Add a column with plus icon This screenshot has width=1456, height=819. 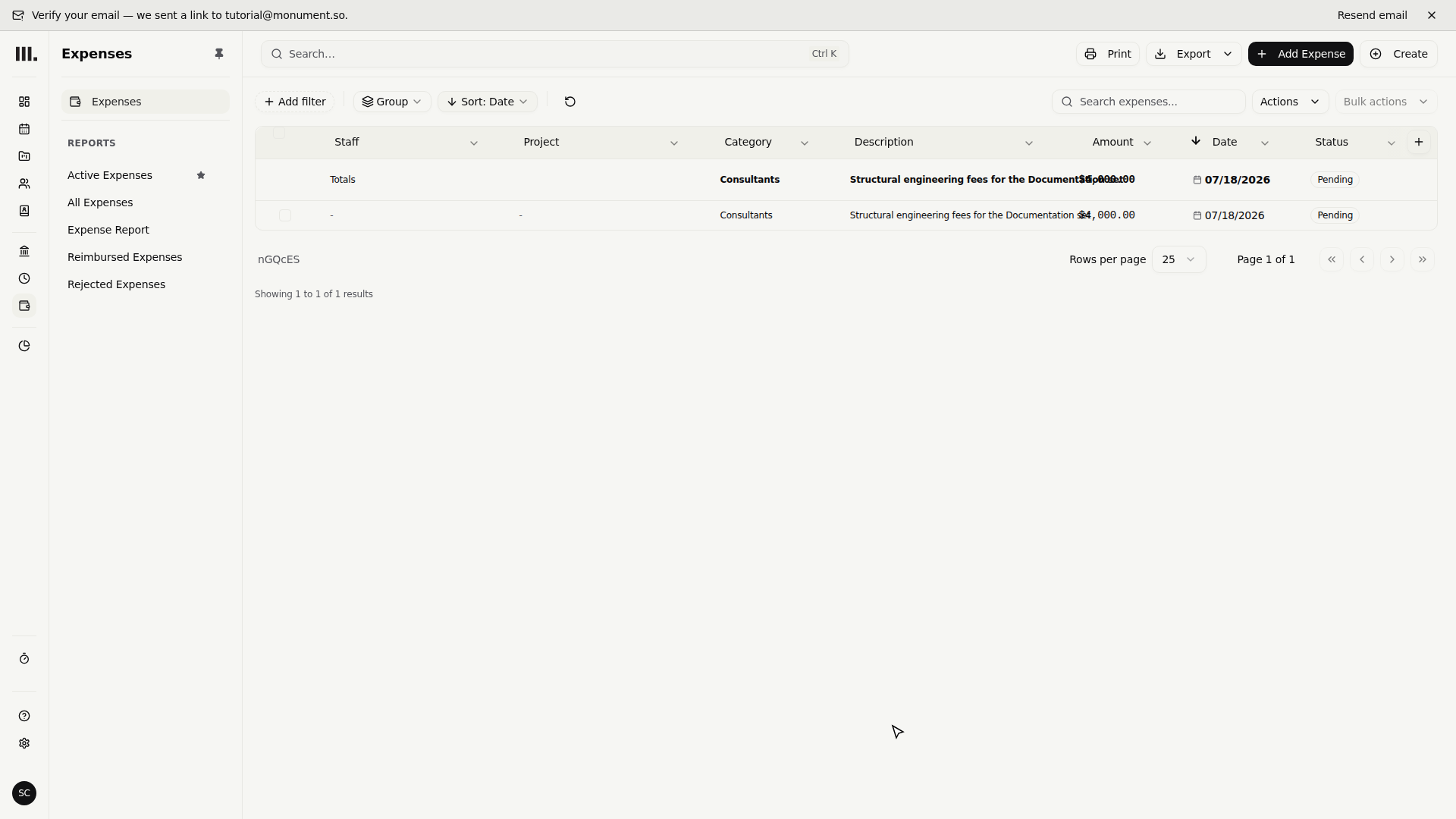coord(1419,142)
